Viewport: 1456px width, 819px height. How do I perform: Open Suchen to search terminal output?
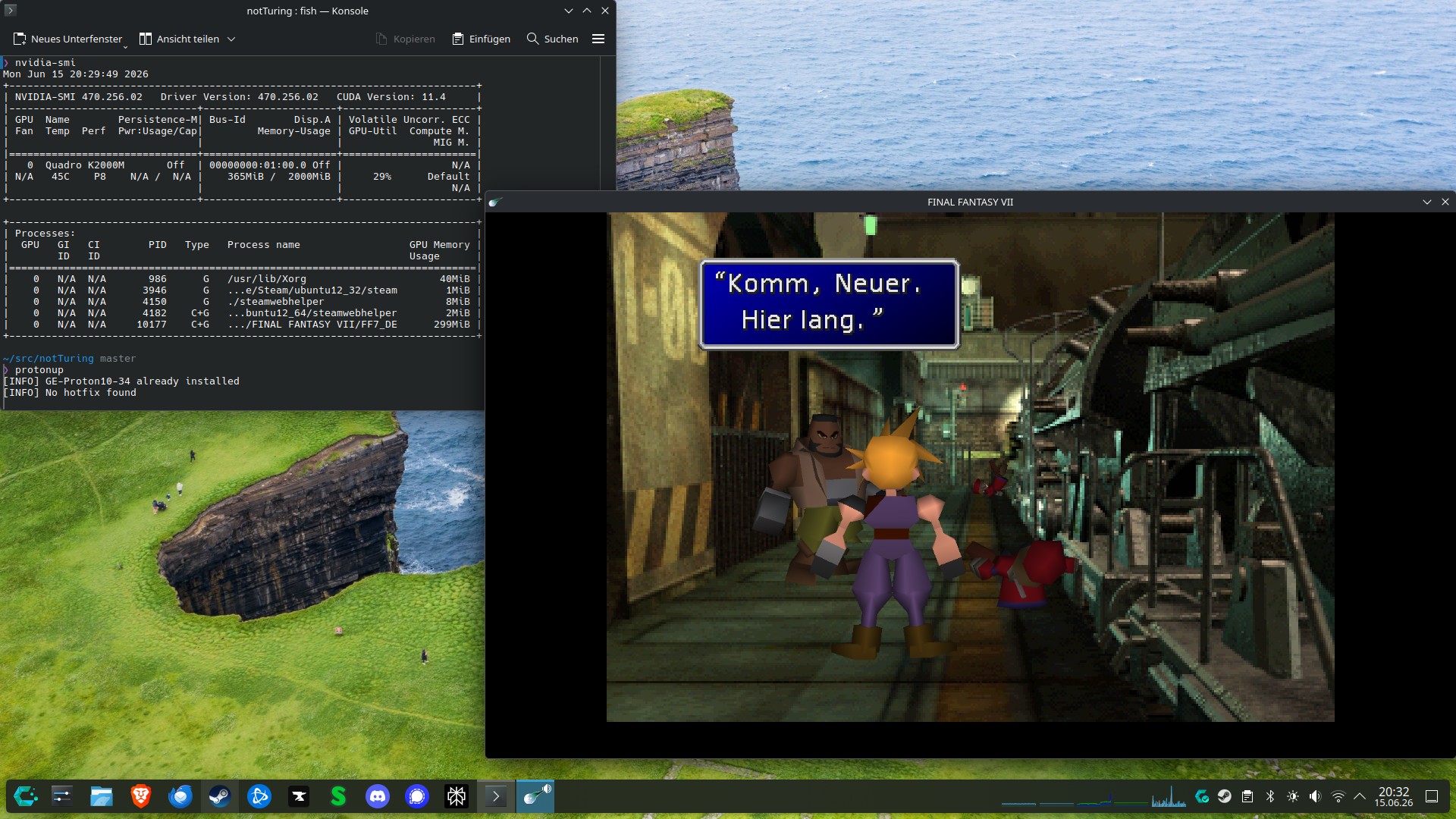553,39
